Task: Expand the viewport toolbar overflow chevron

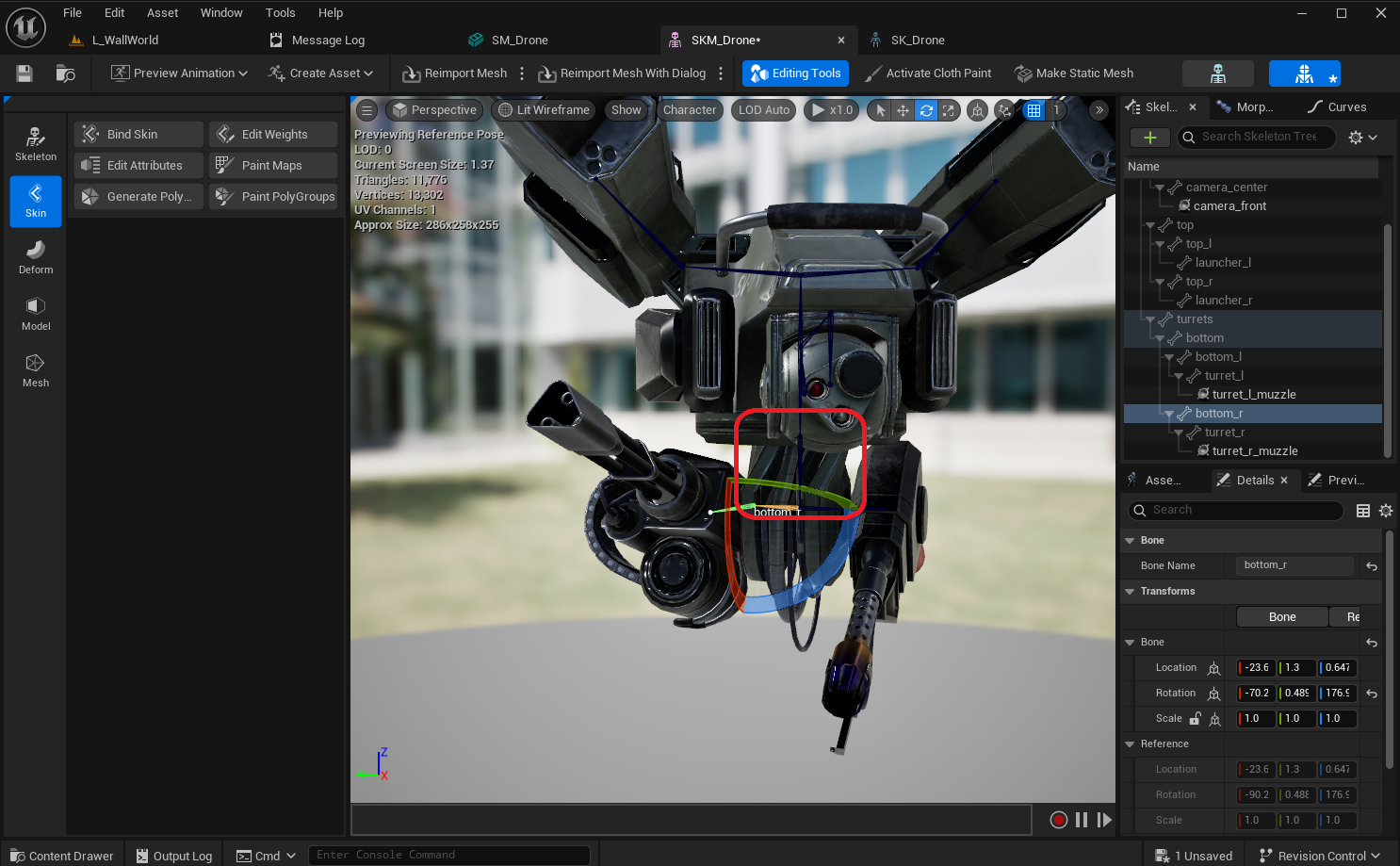Action: click(1099, 110)
